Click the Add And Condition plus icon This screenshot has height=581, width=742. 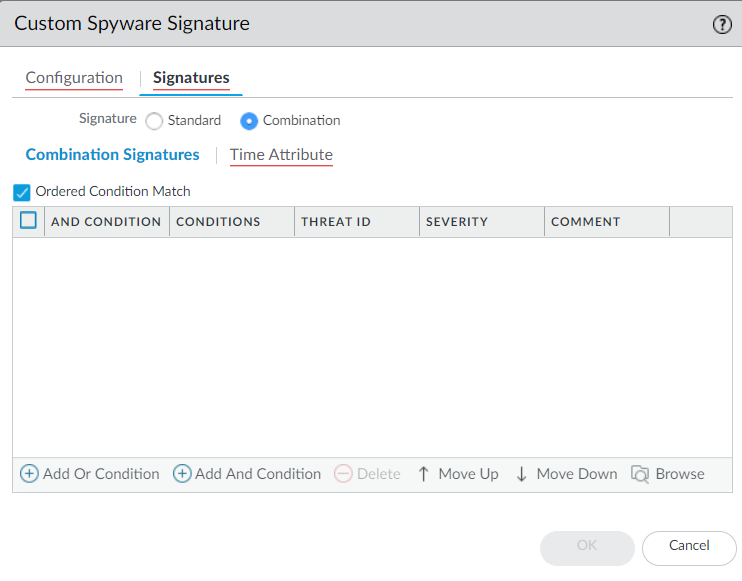182,474
